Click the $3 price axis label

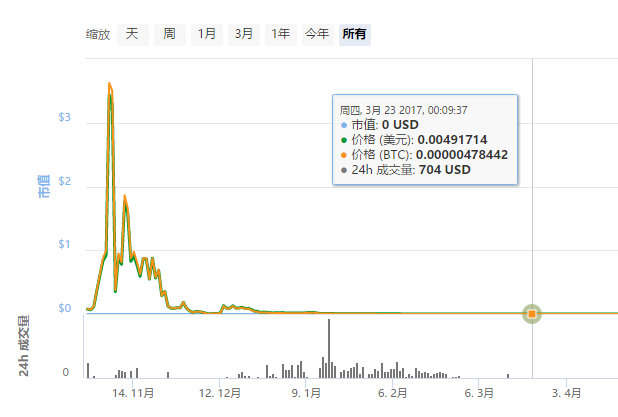65,118
